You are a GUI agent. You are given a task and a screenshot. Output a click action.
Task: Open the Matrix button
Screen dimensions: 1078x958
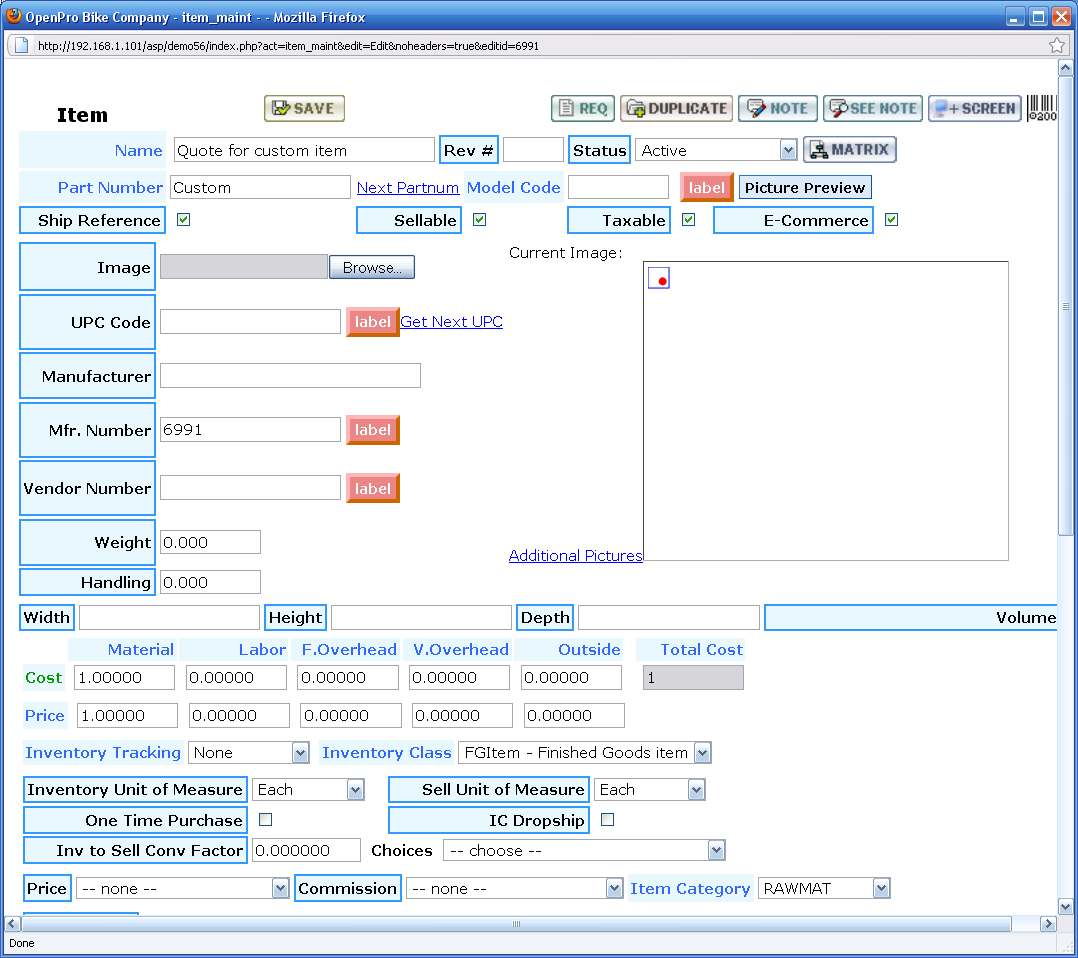click(849, 150)
